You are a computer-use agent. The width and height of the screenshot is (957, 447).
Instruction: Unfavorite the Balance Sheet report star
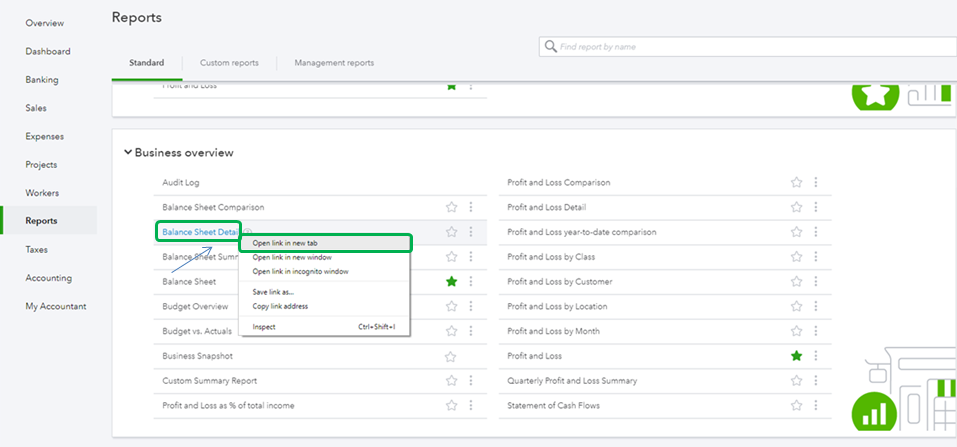(451, 282)
